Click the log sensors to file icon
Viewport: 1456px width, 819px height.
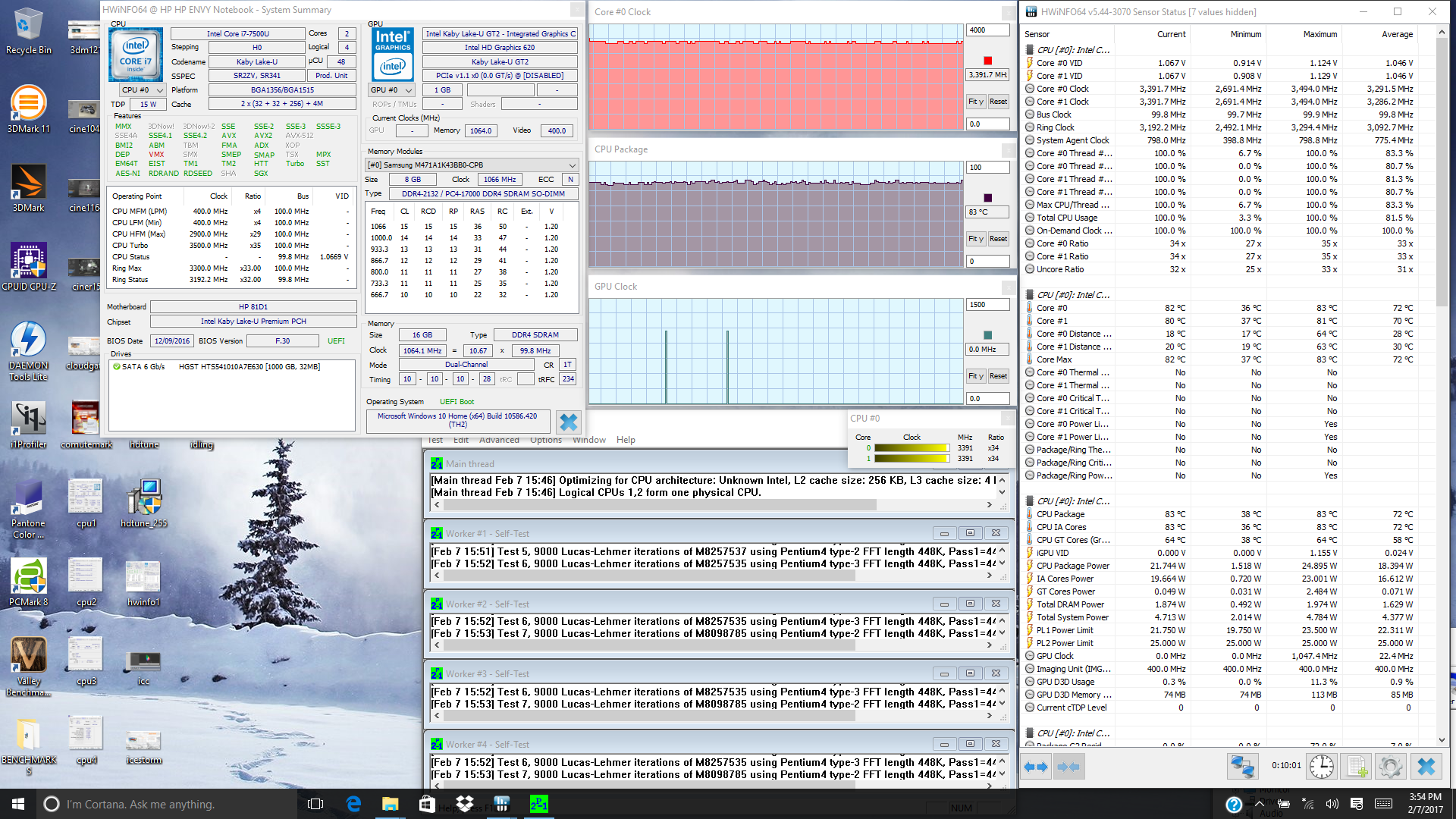1357,767
